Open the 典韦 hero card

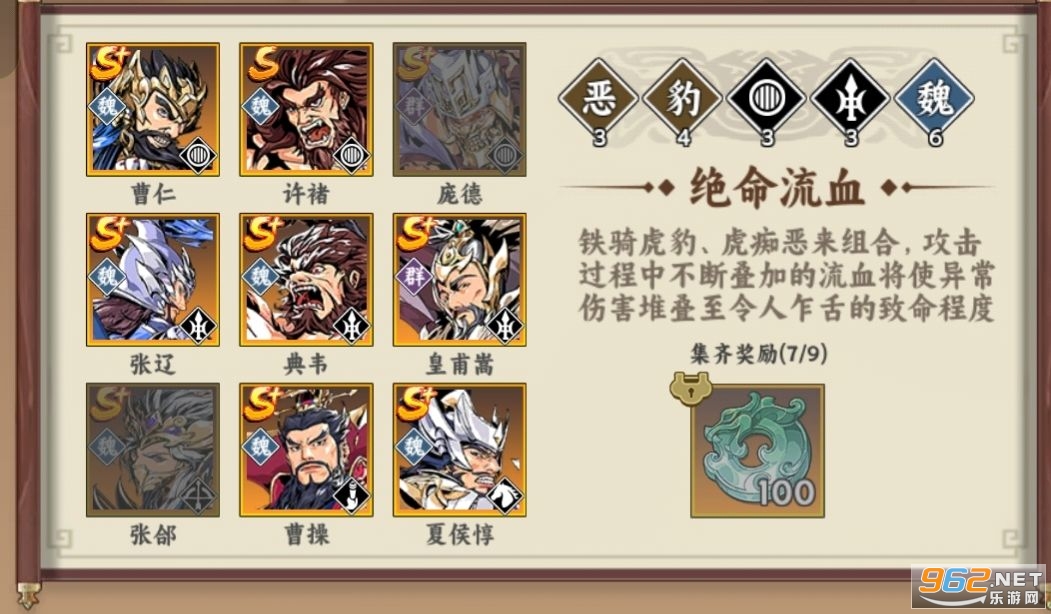click(306, 280)
